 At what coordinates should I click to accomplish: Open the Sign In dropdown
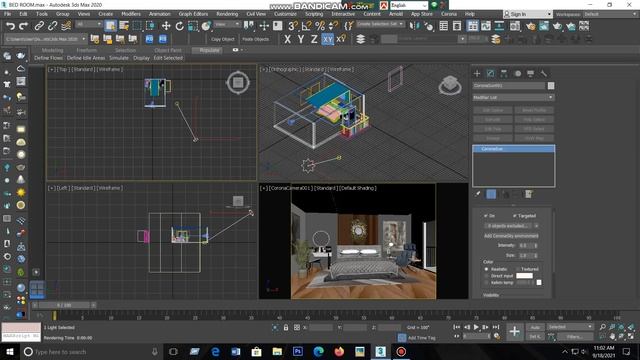coord(527,14)
